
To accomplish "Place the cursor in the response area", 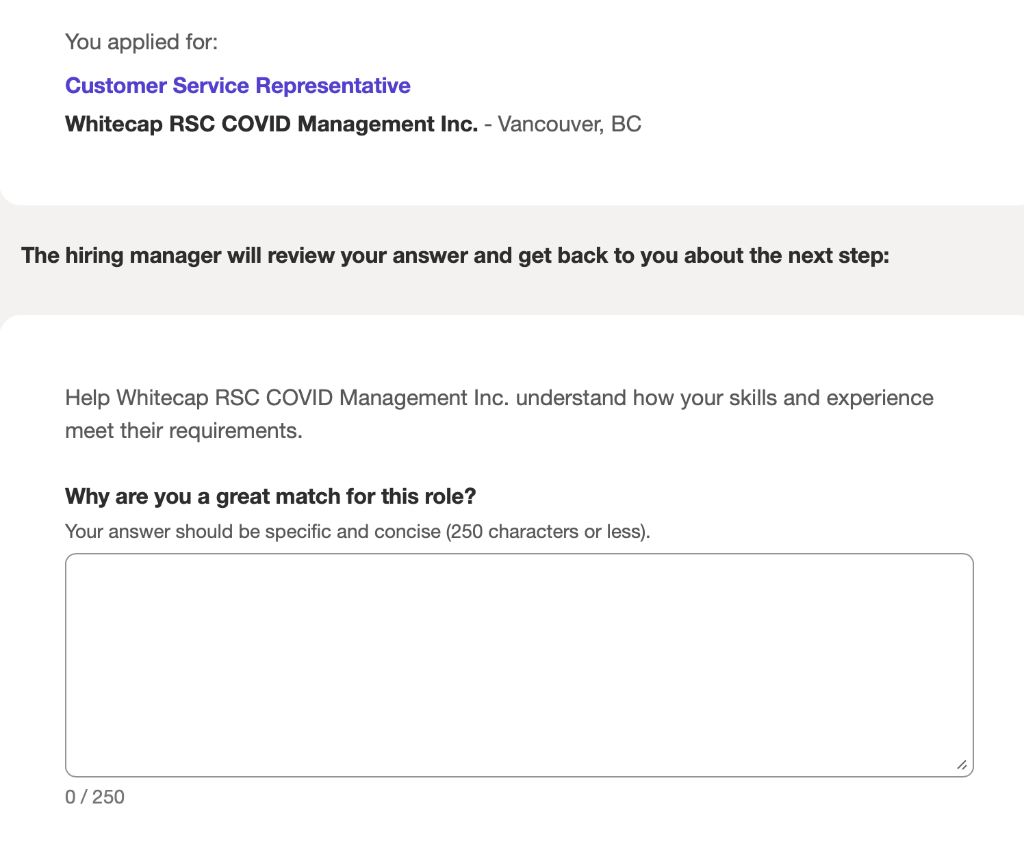I will click(519, 660).
